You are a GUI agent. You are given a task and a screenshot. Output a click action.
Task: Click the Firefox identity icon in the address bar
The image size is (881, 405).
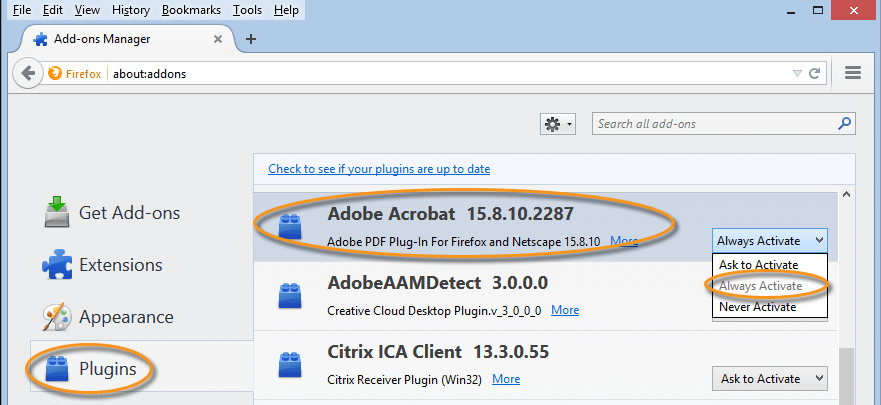55,74
